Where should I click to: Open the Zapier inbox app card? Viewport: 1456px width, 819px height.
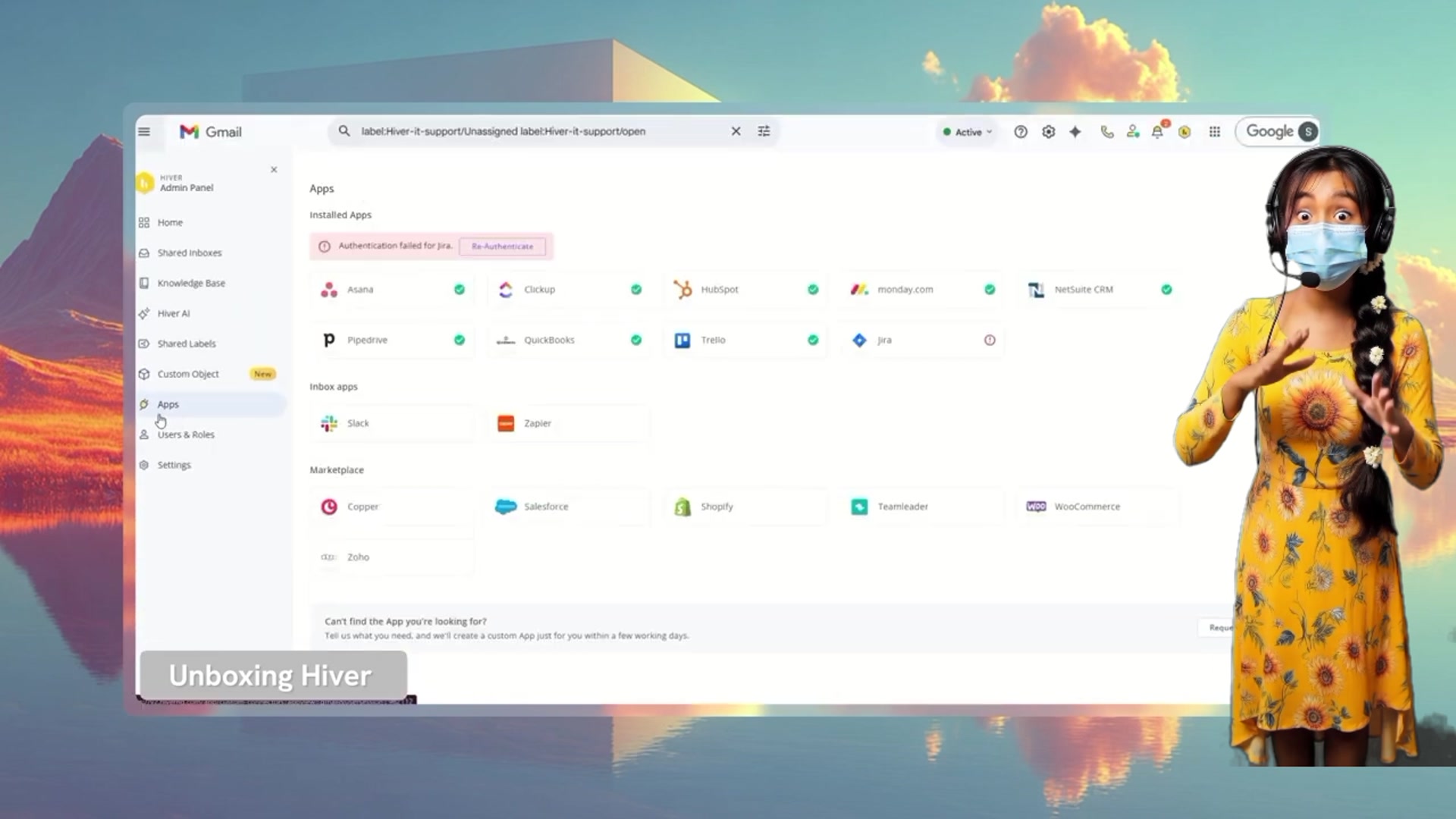pos(569,424)
